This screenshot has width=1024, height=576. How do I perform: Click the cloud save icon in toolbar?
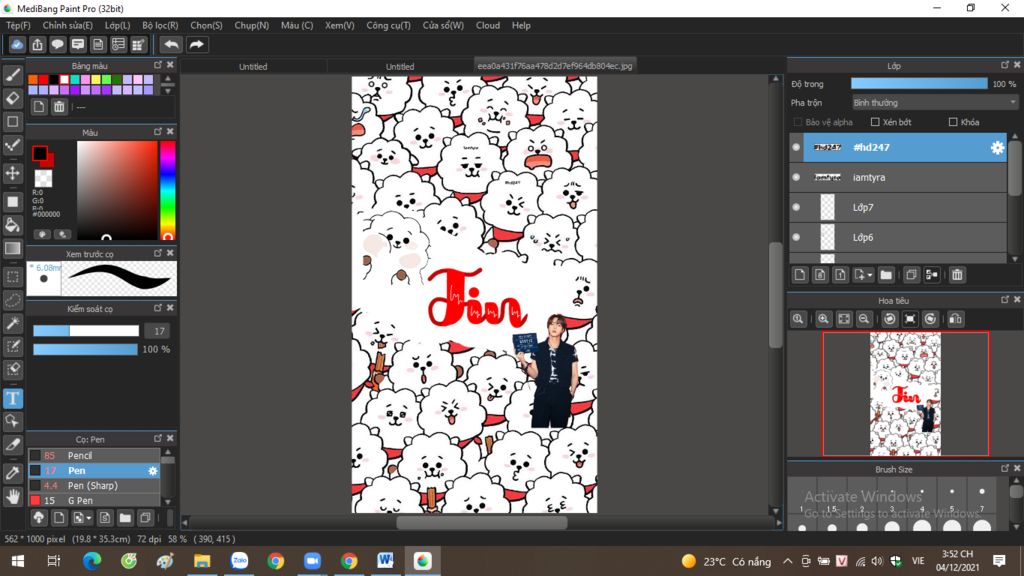point(17,44)
